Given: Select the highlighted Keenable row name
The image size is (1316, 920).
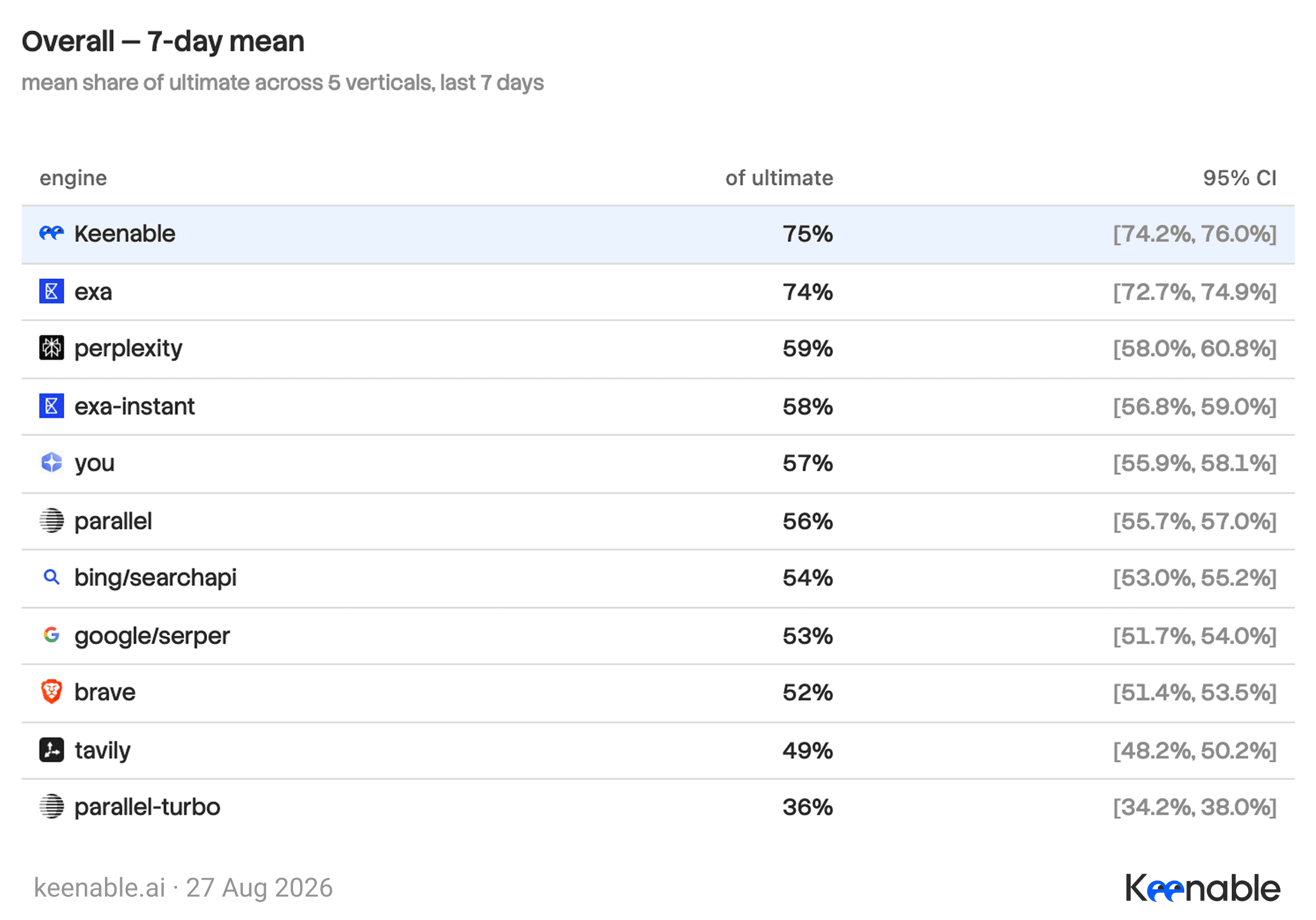Looking at the screenshot, I should (x=125, y=234).
